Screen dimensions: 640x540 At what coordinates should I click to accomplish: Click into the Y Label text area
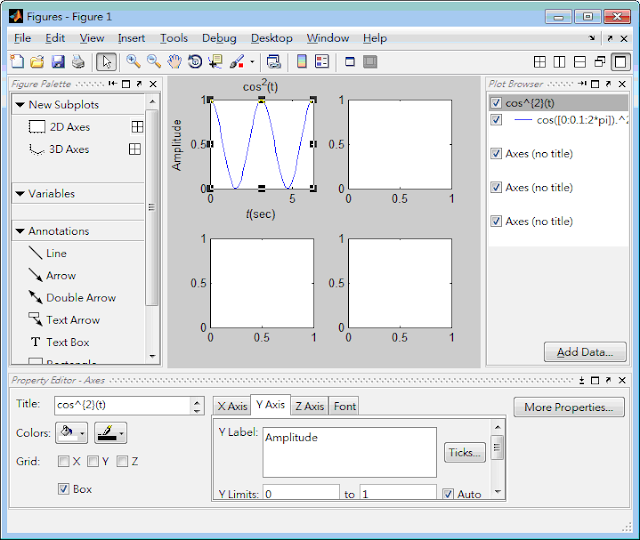pos(349,452)
